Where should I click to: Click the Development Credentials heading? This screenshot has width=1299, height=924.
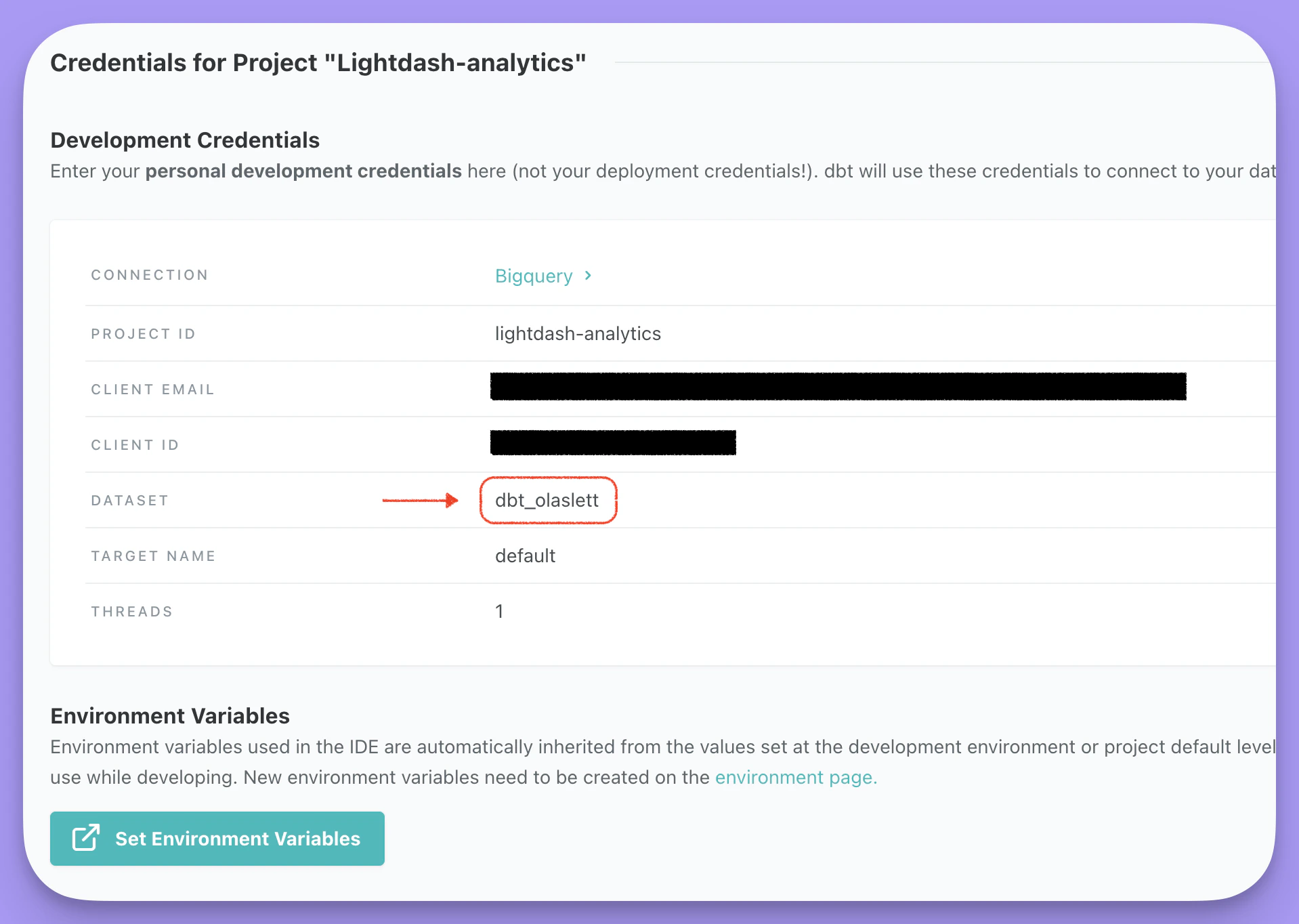(x=185, y=140)
